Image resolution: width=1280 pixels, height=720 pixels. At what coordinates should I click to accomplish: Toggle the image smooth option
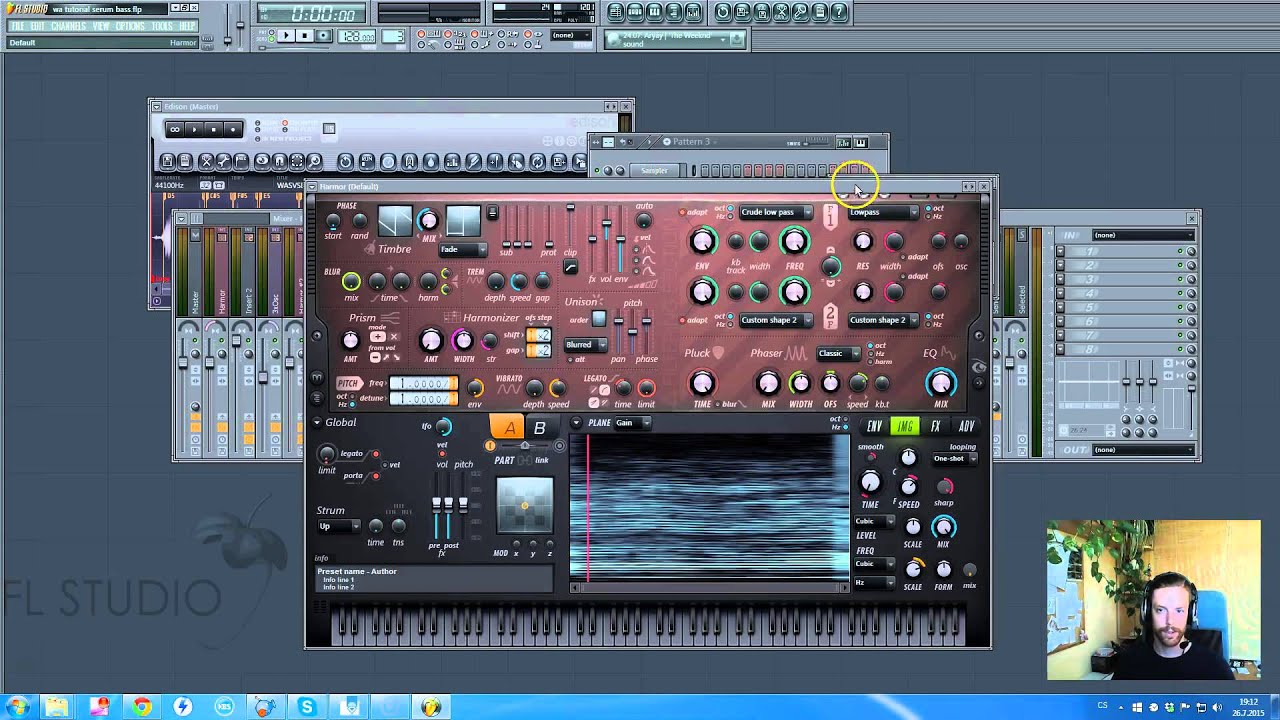coord(870,458)
